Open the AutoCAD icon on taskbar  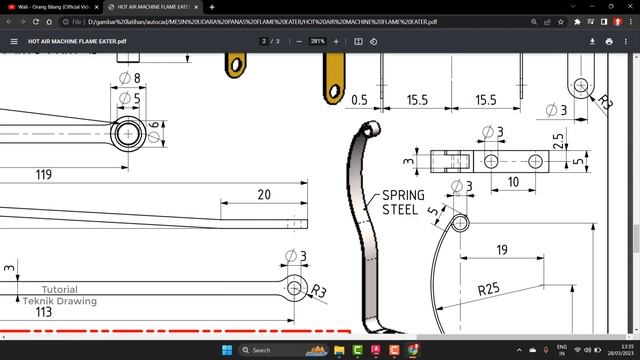[x=376, y=350]
